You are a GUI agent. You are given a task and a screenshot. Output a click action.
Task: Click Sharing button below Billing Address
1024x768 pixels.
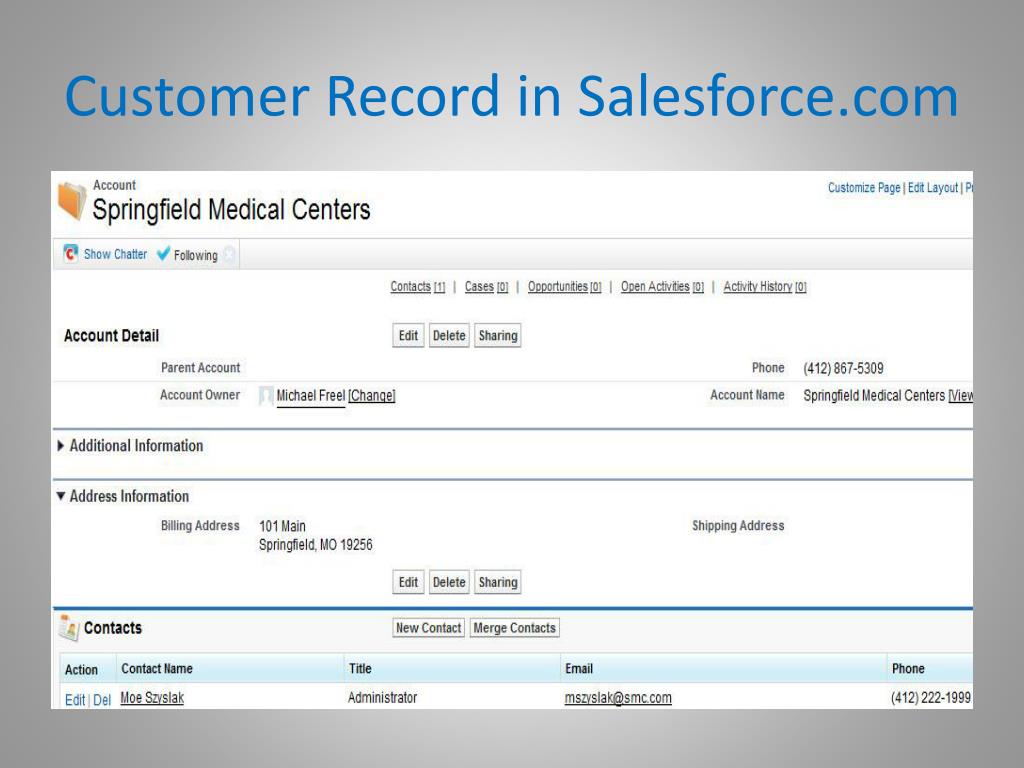click(x=498, y=583)
